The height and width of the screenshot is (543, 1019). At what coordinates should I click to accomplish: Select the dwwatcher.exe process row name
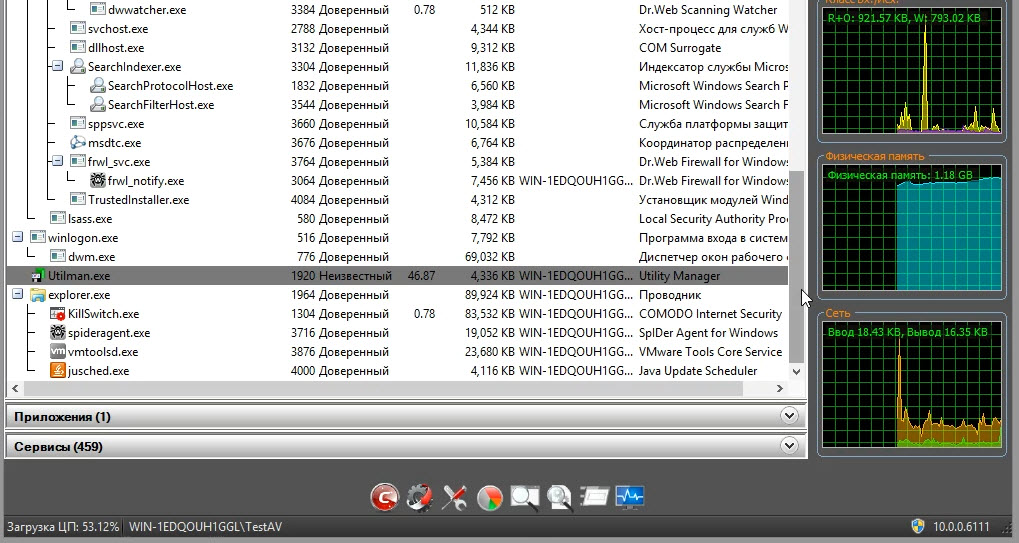[x=147, y=10]
